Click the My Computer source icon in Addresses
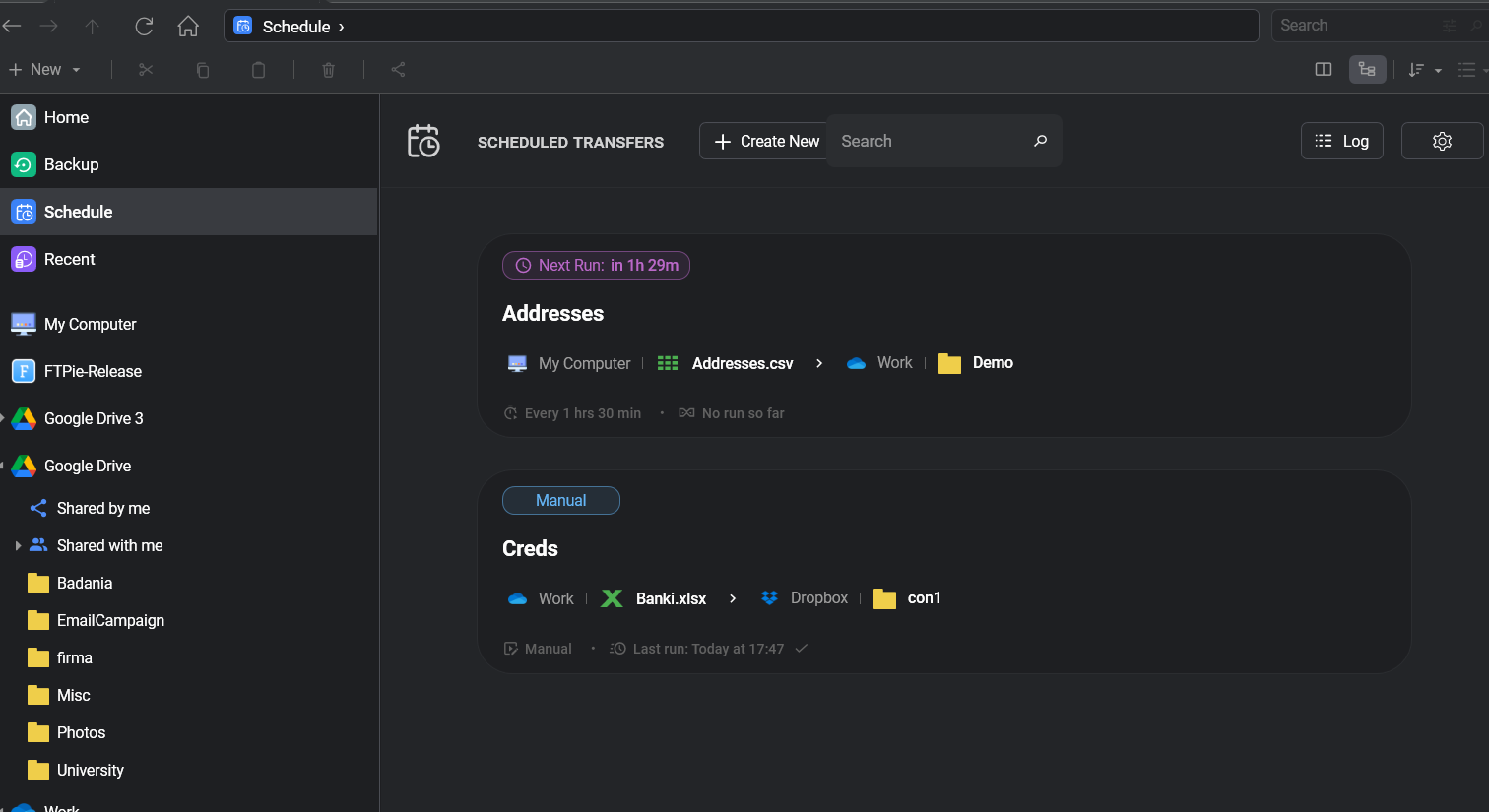1489x812 pixels. [x=517, y=363]
